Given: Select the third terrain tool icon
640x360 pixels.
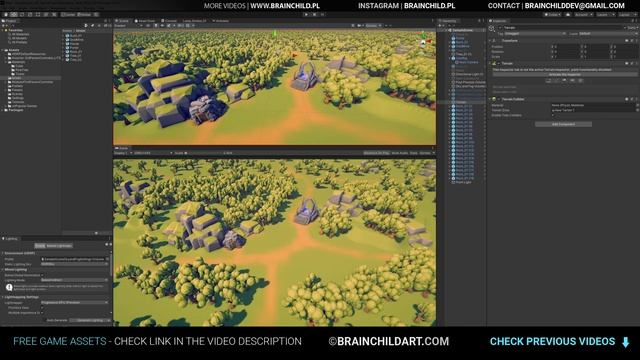Looking at the screenshot, I should pyautogui.click(x=564, y=80).
